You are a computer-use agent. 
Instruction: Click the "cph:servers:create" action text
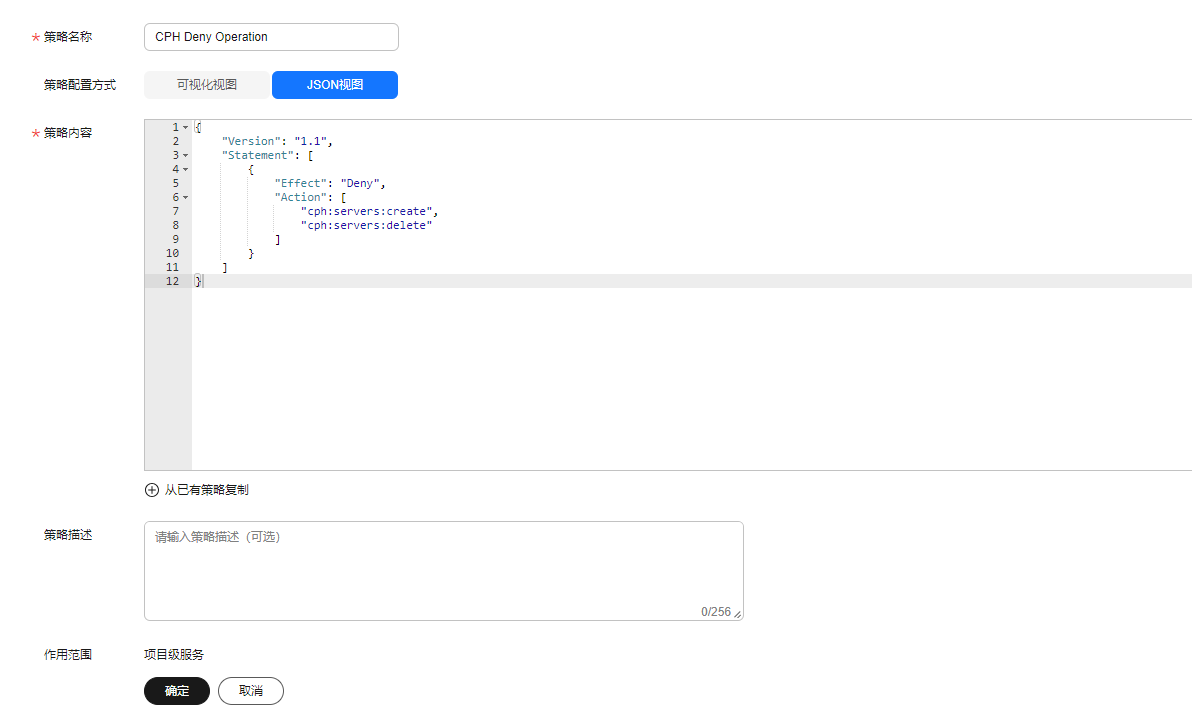point(369,211)
